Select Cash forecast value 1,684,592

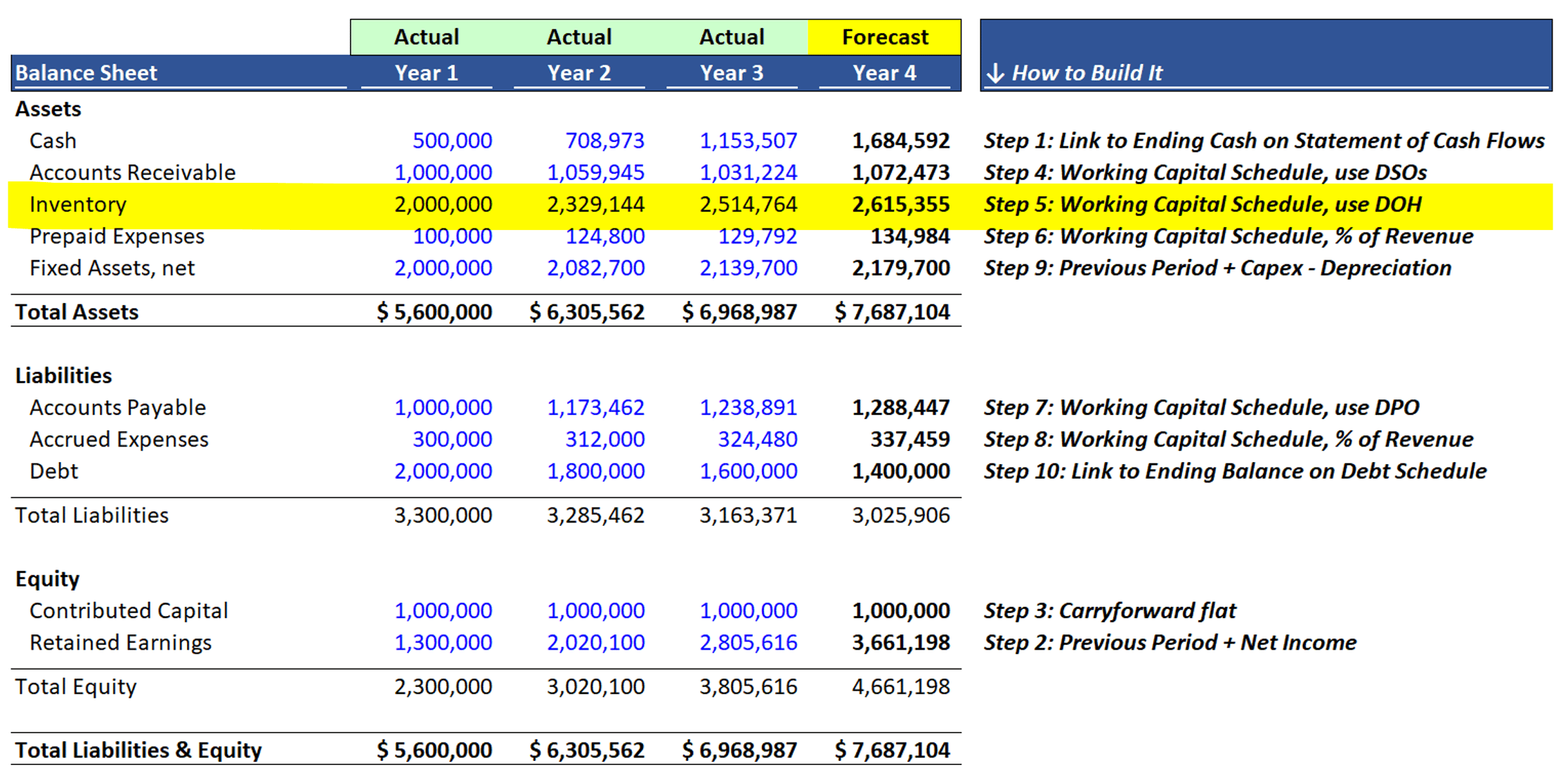(900, 141)
